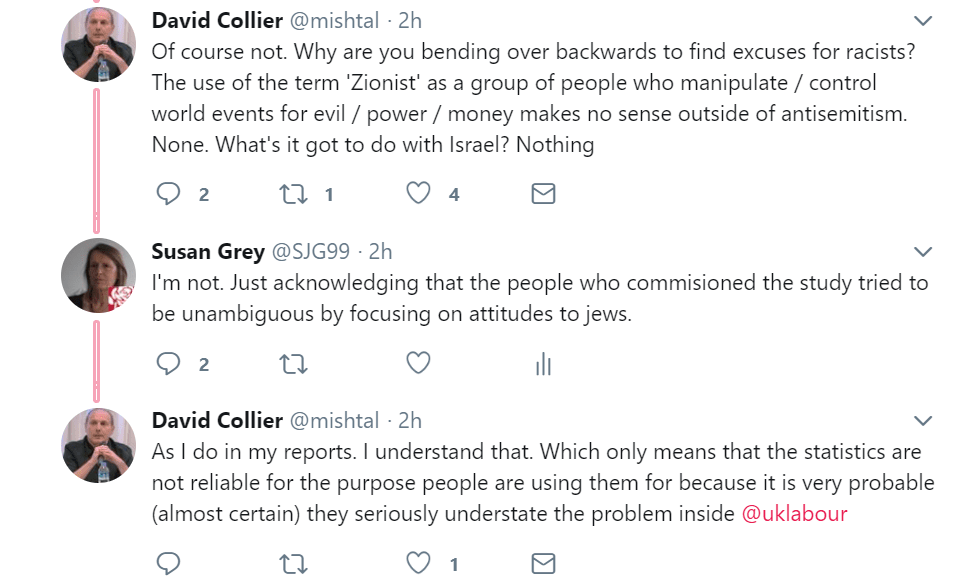This screenshot has width=960, height=586.
Task: Click Susan Grey's profile picture
Action: (98, 275)
